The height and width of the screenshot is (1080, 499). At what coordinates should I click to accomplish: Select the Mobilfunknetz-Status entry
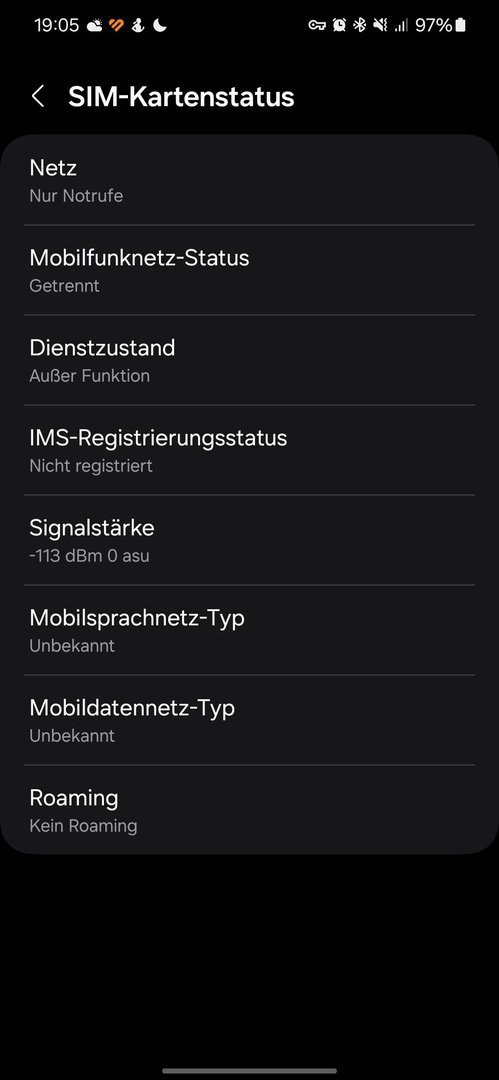(x=250, y=270)
